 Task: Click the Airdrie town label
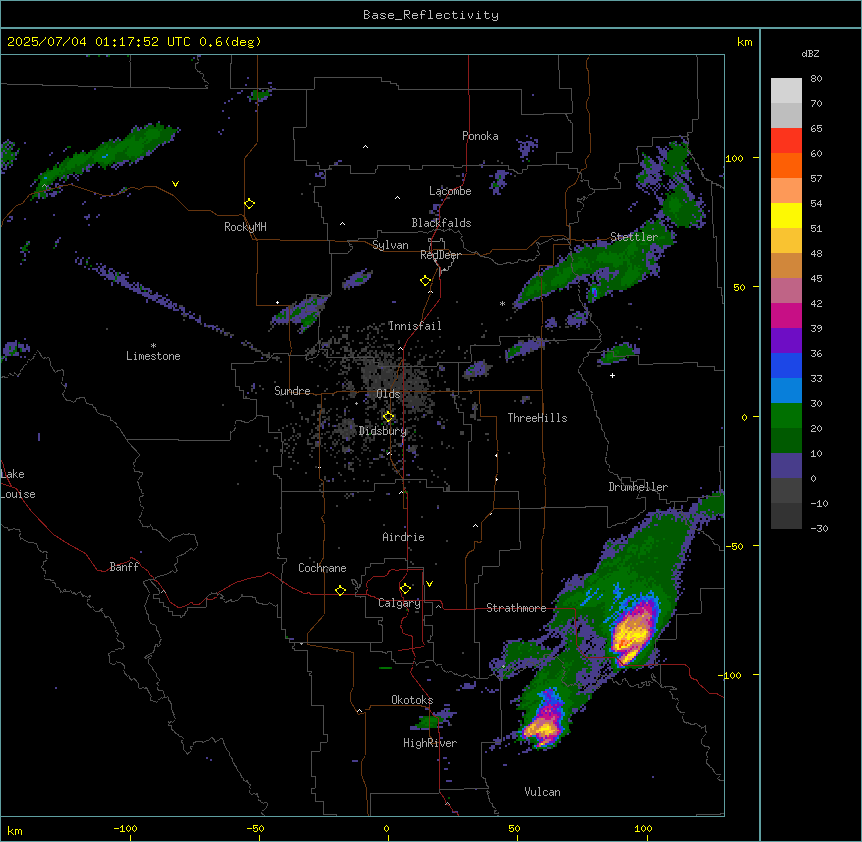[404, 537]
